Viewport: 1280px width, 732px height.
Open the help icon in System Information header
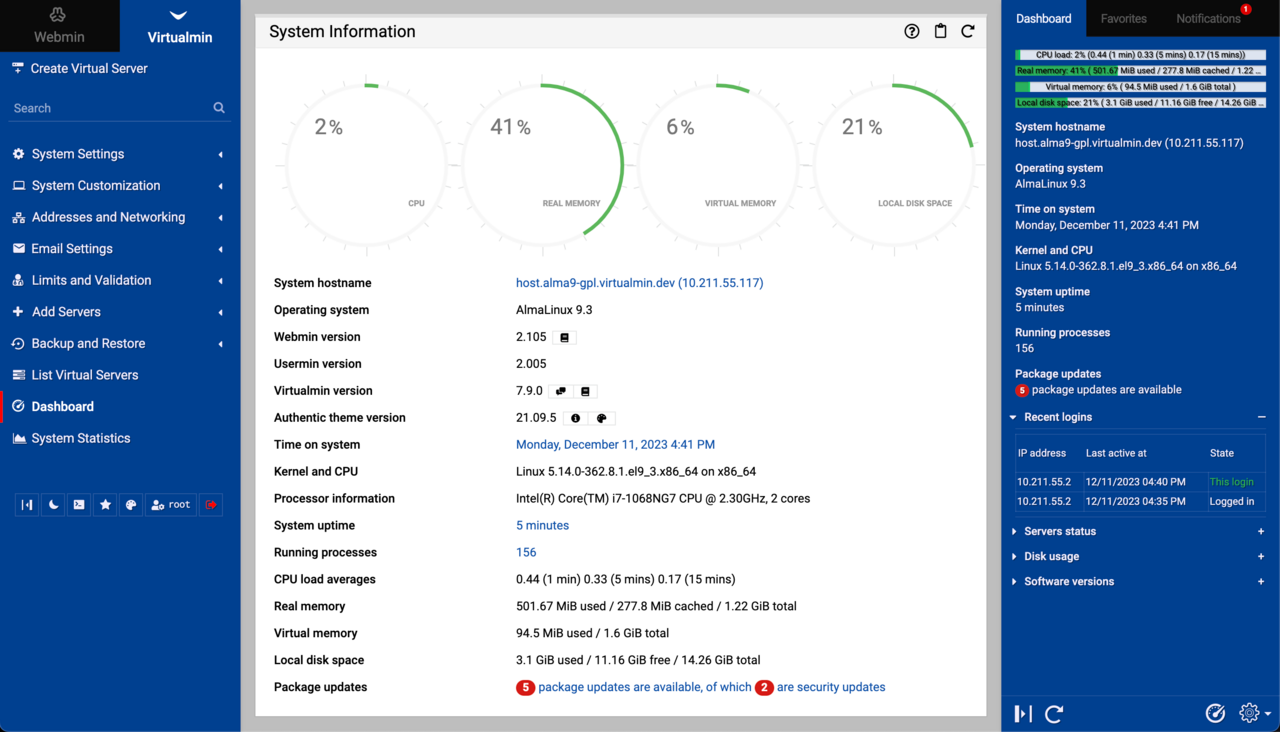coord(911,31)
